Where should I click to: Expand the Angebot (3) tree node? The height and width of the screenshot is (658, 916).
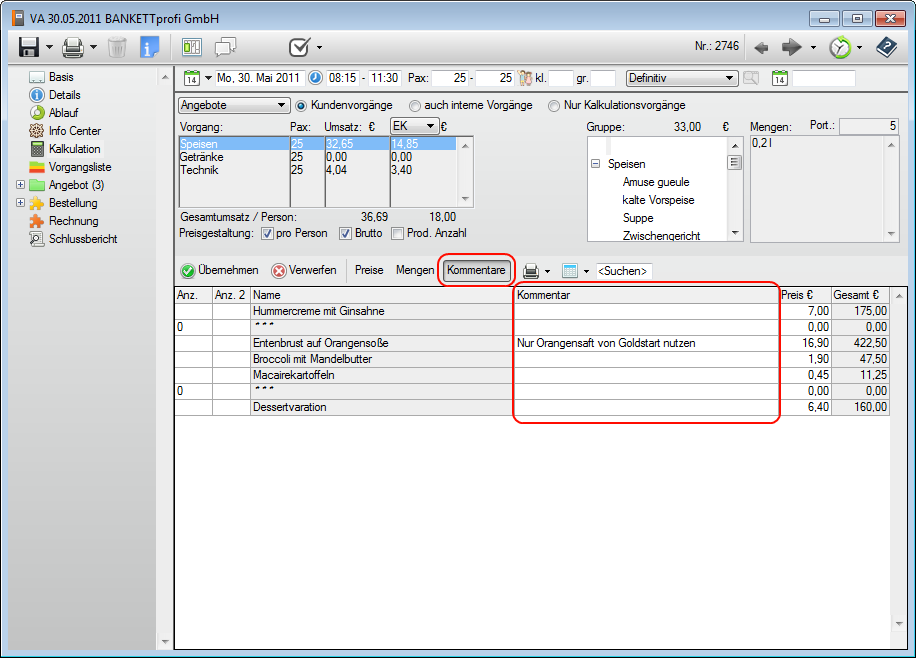point(21,185)
